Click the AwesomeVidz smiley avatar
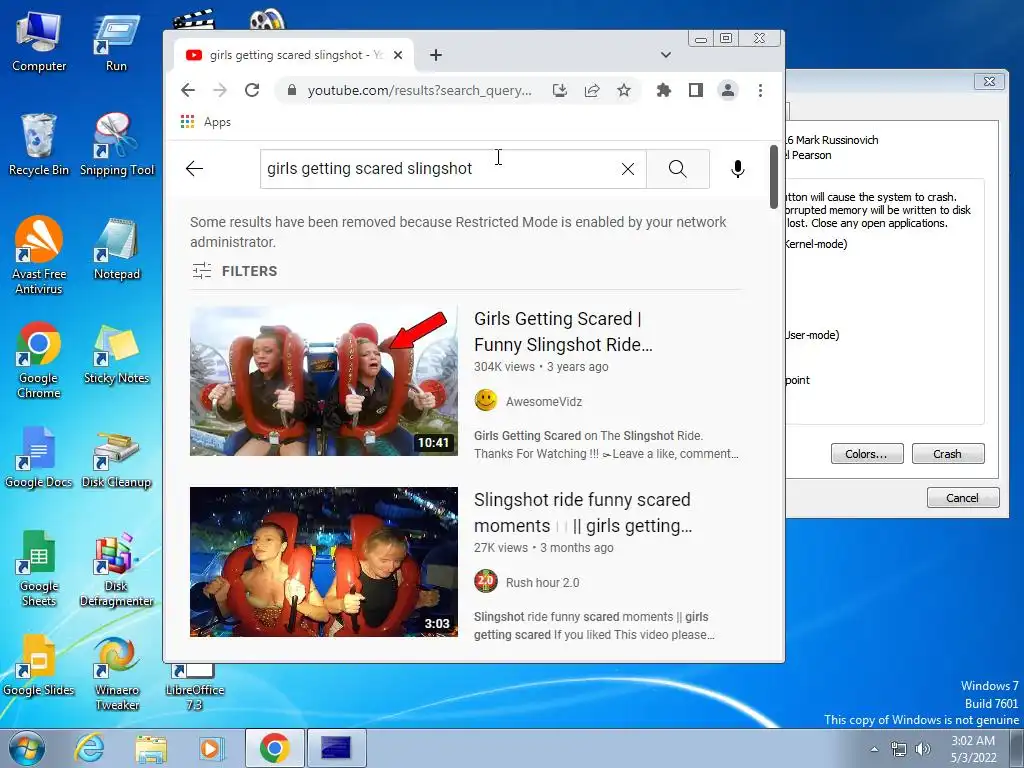 coord(486,400)
